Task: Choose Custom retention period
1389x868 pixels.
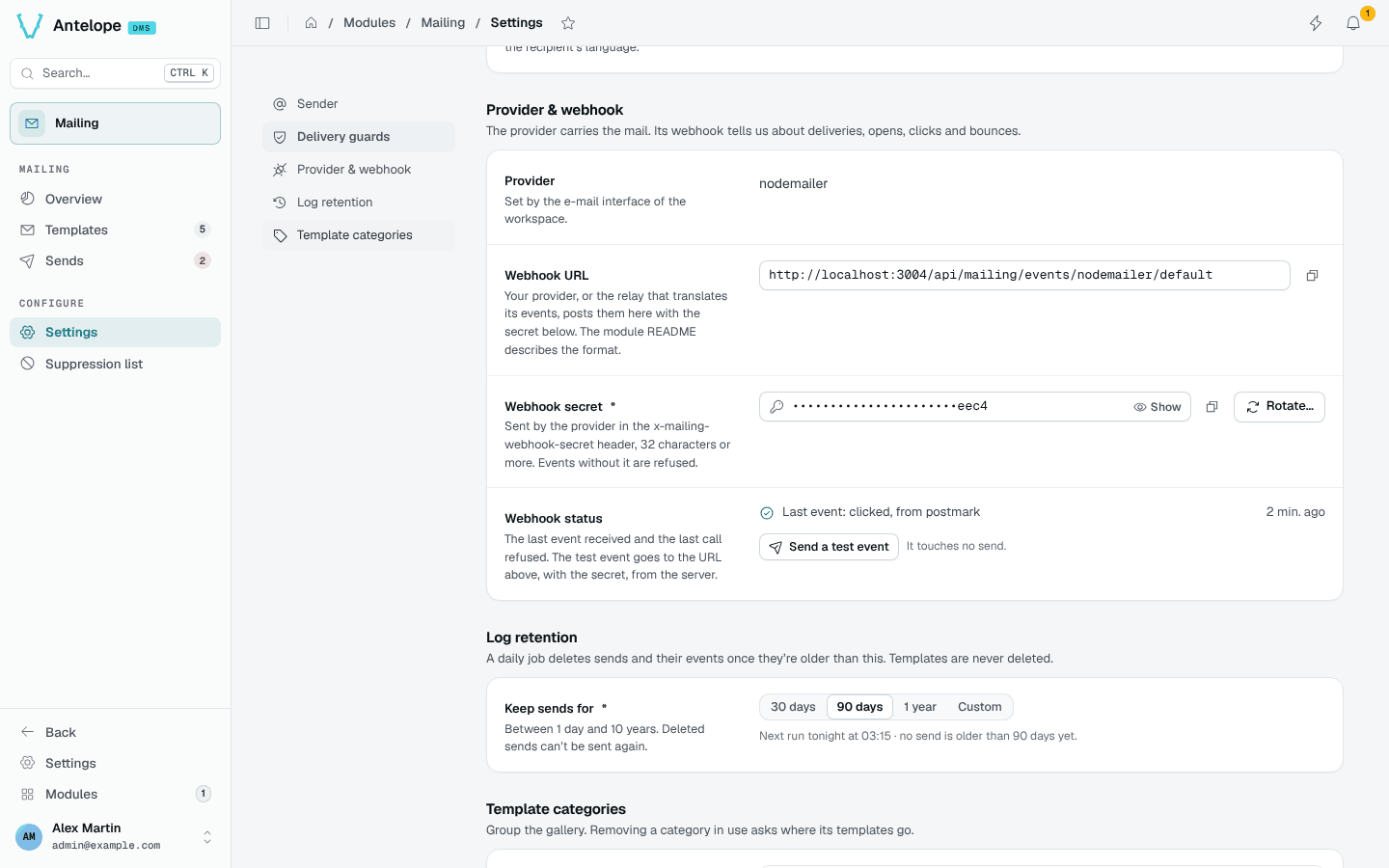Action: [x=979, y=707]
